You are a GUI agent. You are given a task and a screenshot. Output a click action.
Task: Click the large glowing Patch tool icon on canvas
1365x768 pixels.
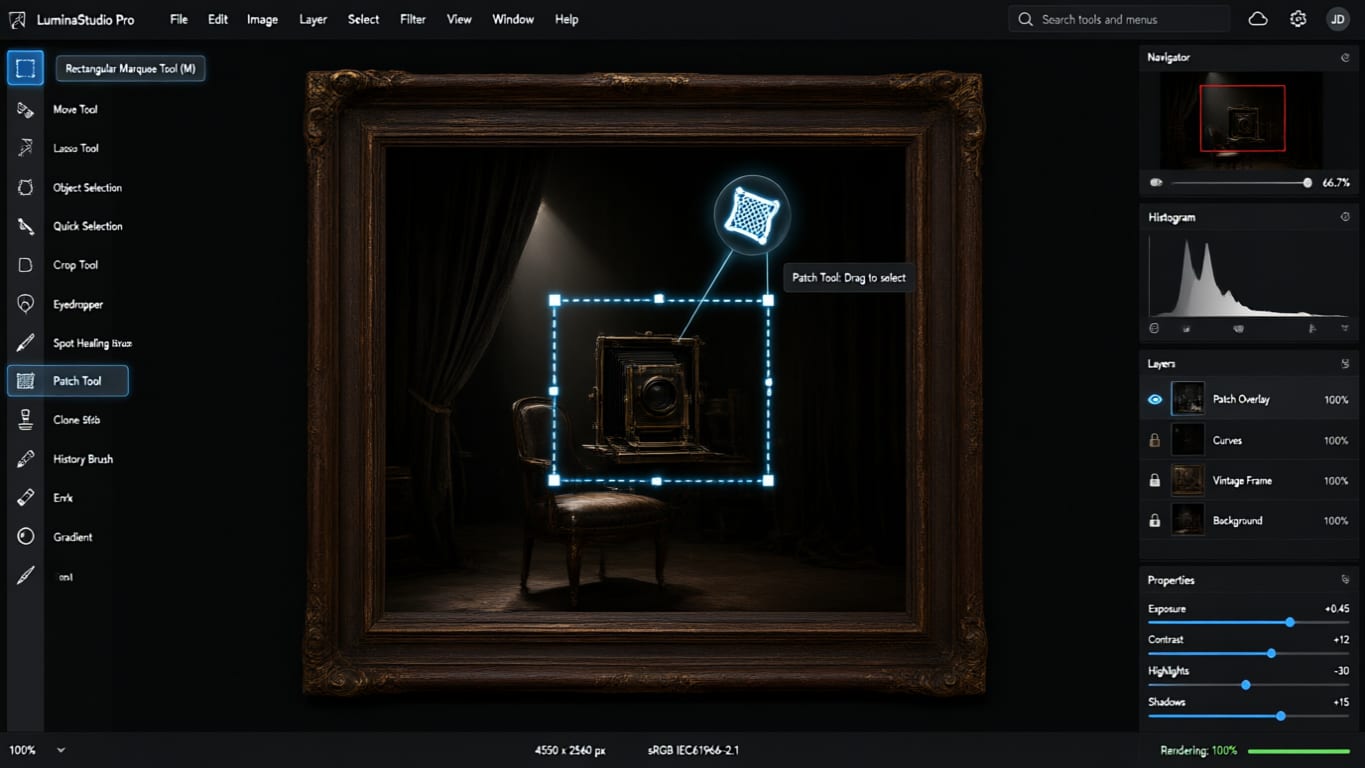pyautogui.click(x=752, y=214)
